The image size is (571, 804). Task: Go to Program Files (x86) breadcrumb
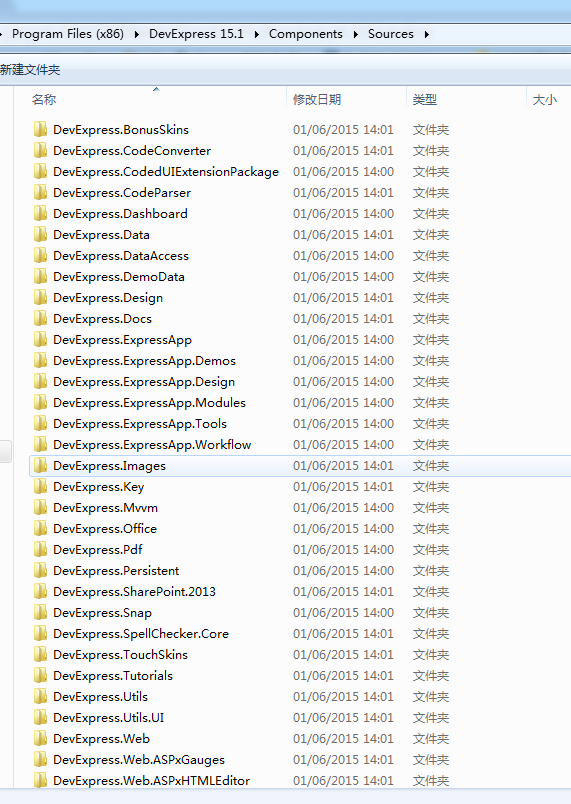pyautogui.click(x=68, y=34)
